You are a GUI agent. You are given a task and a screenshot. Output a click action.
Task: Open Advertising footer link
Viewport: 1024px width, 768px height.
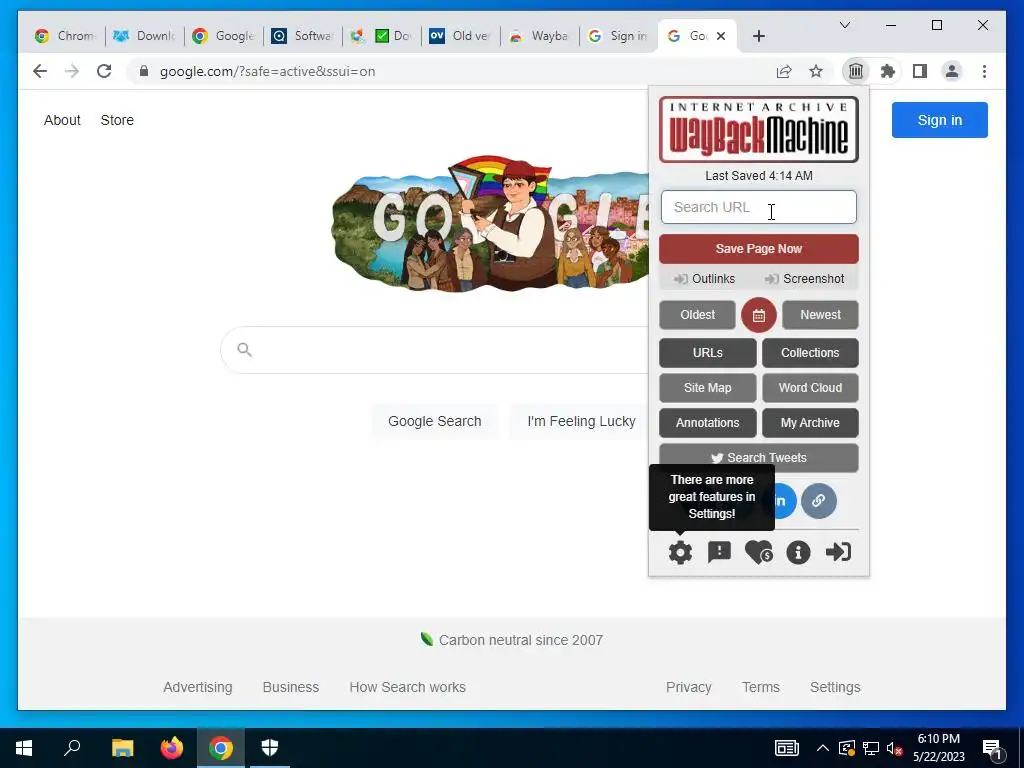(x=198, y=687)
